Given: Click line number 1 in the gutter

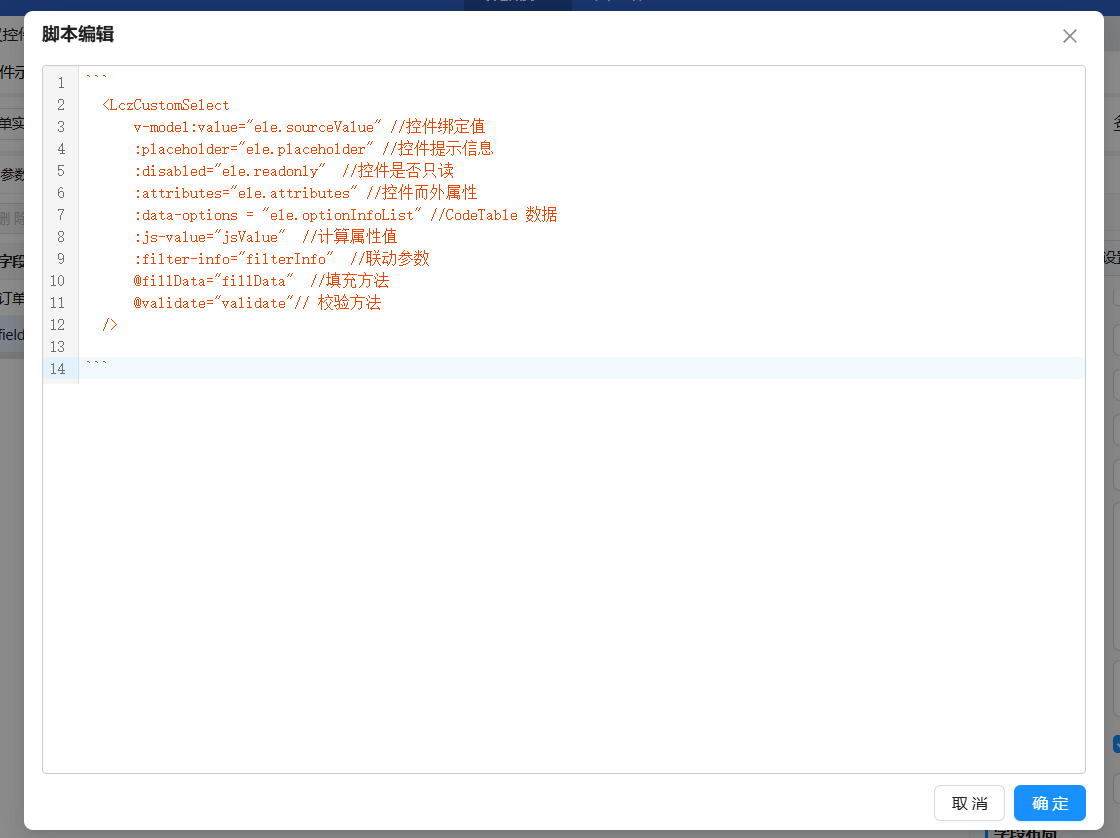Looking at the screenshot, I should tap(61, 83).
